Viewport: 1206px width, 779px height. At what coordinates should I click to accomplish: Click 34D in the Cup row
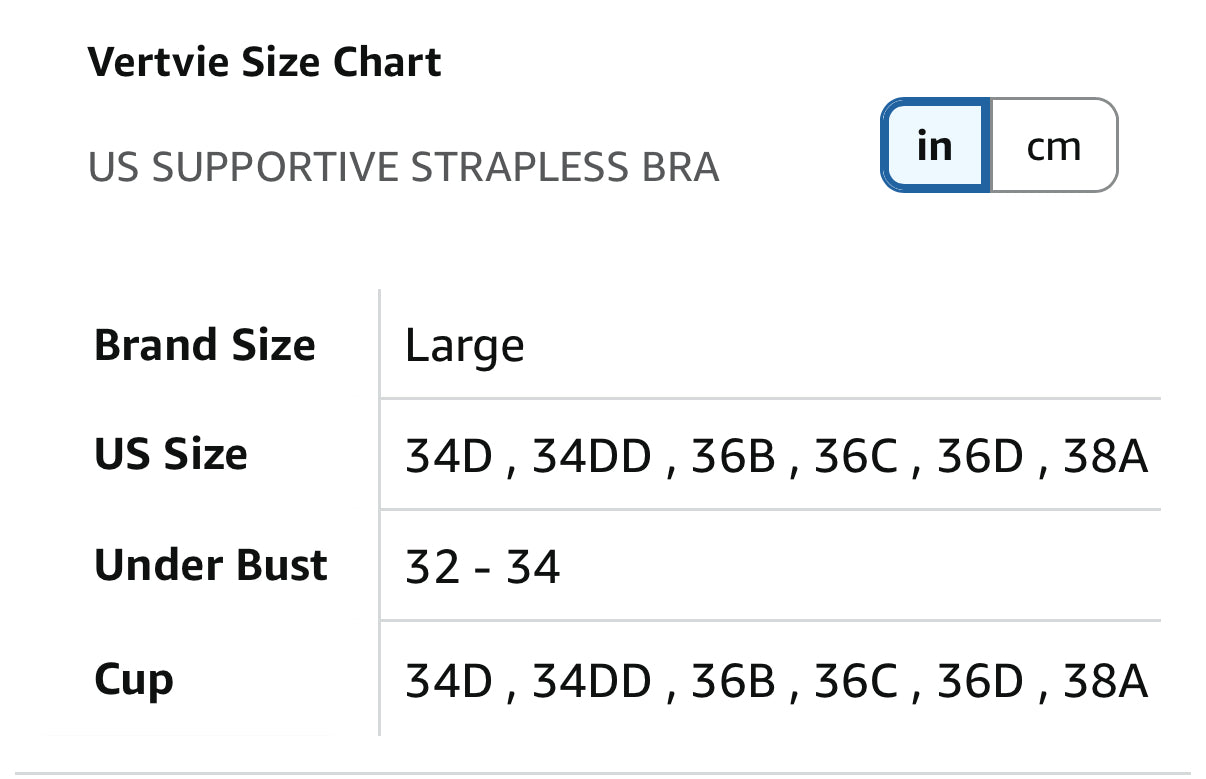449,682
